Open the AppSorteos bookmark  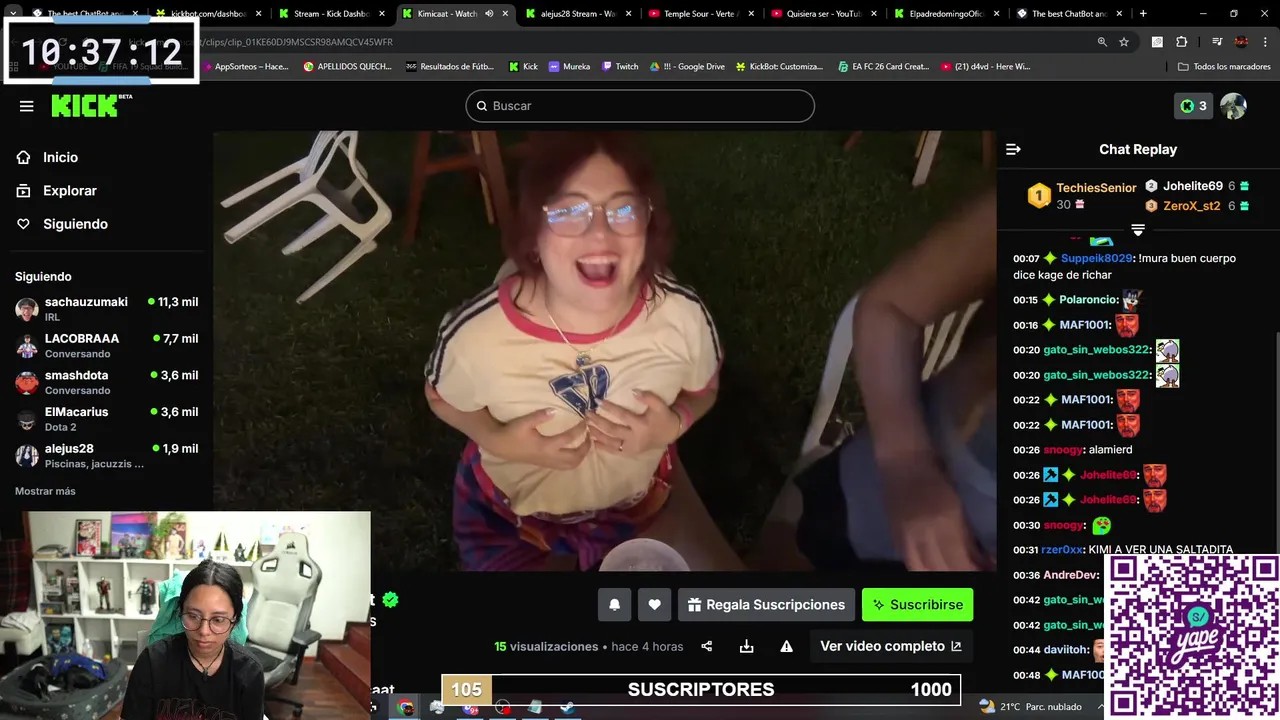(x=246, y=66)
